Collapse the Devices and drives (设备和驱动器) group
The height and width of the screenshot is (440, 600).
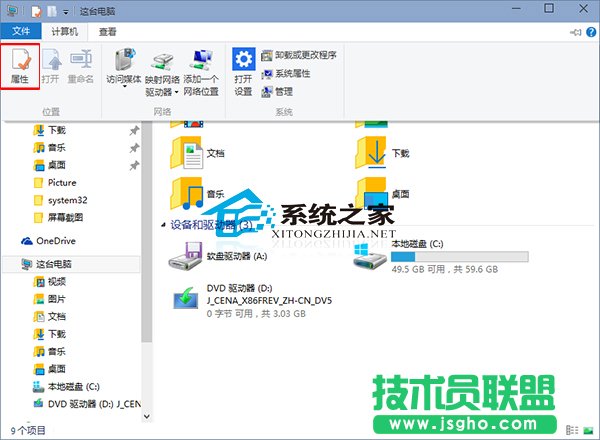coord(163,224)
